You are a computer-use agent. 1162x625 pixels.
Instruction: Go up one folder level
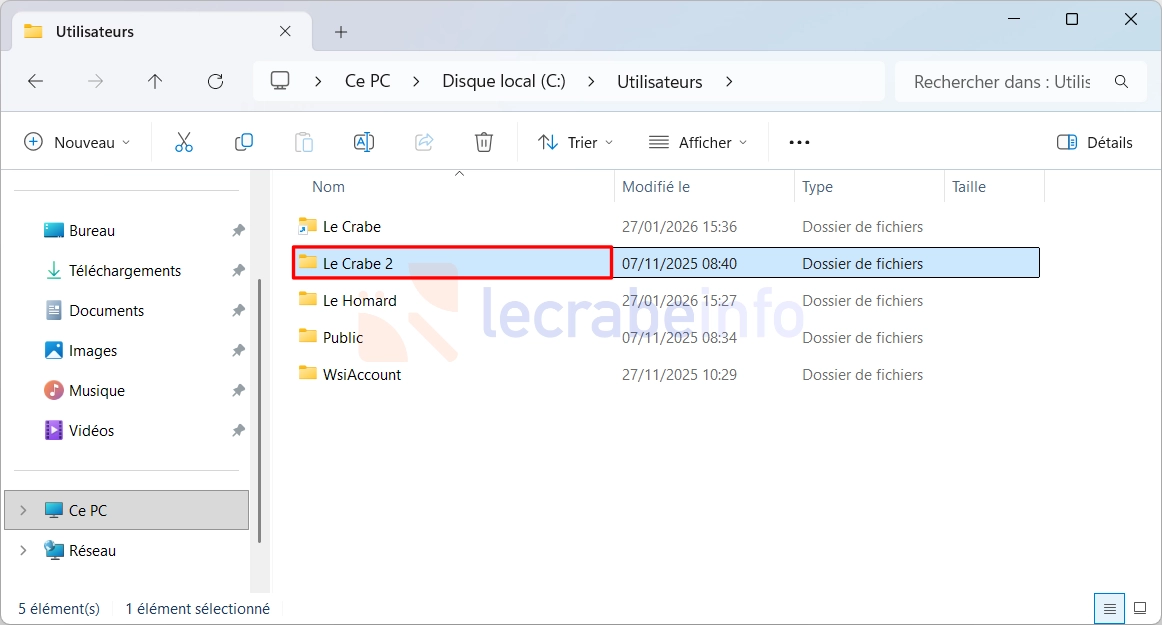click(x=155, y=82)
